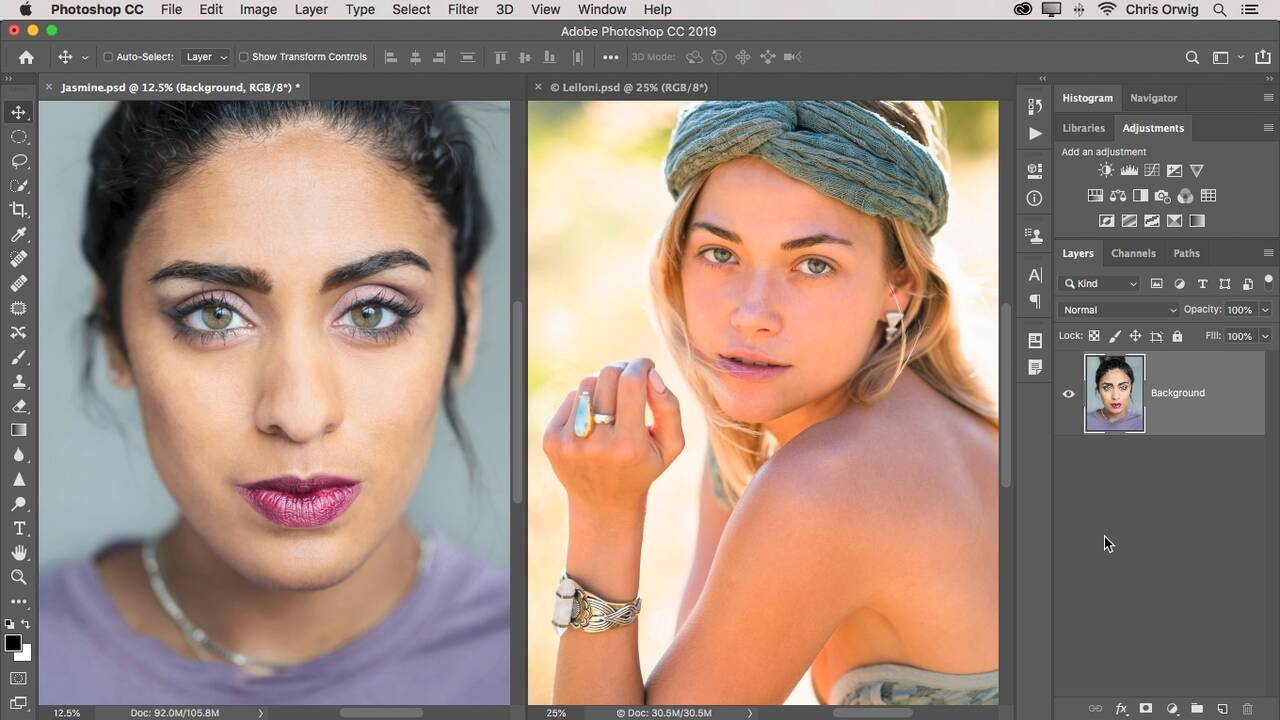Open the Filter menu
This screenshot has width=1280, height=720.
coord(463,9)
